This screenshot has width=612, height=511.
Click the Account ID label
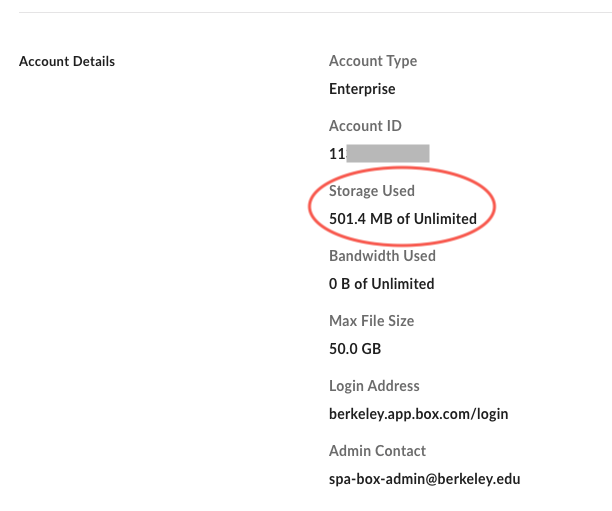click(x=365, y=127)
